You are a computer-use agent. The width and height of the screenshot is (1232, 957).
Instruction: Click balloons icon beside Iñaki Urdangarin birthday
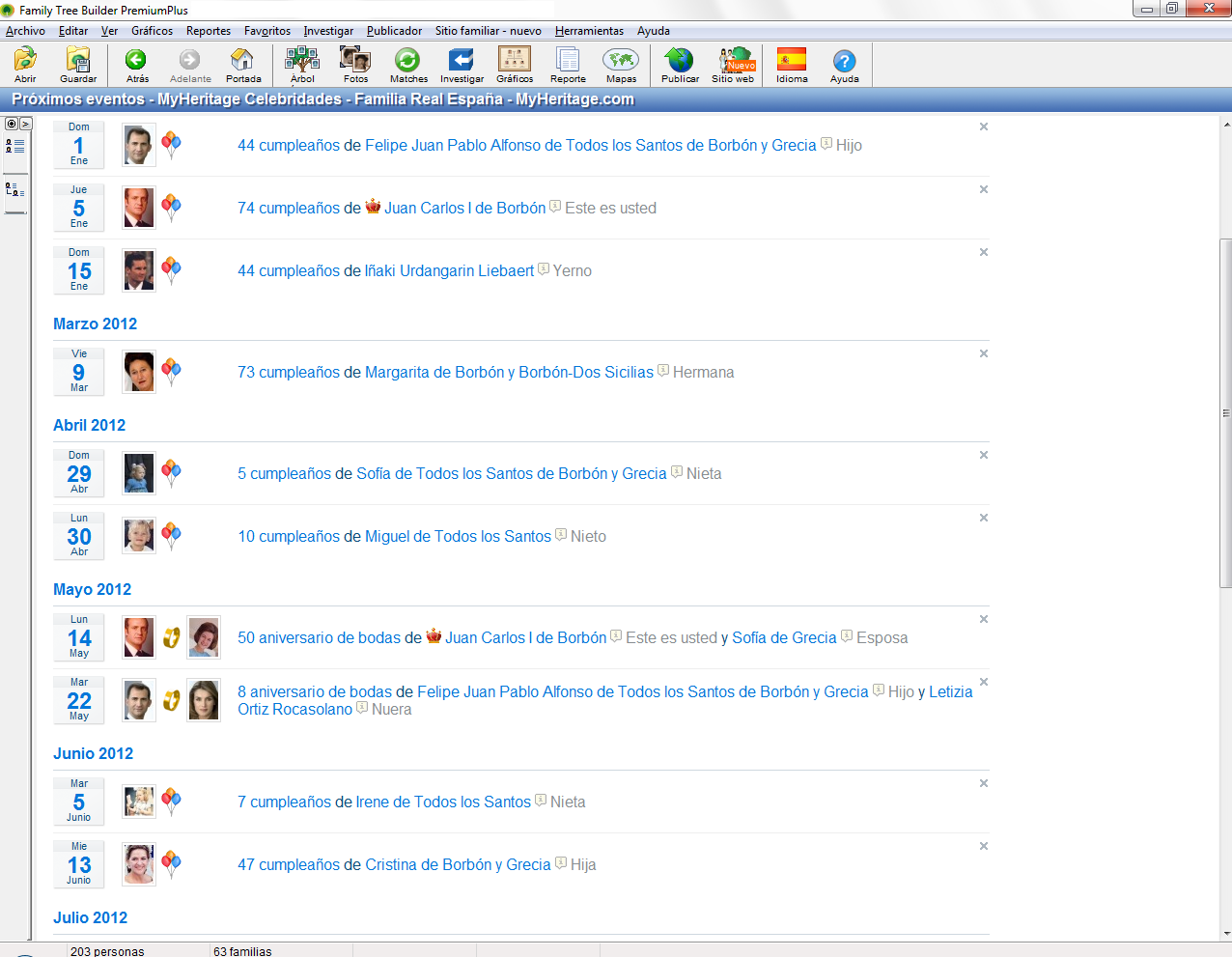pos(171,270)
